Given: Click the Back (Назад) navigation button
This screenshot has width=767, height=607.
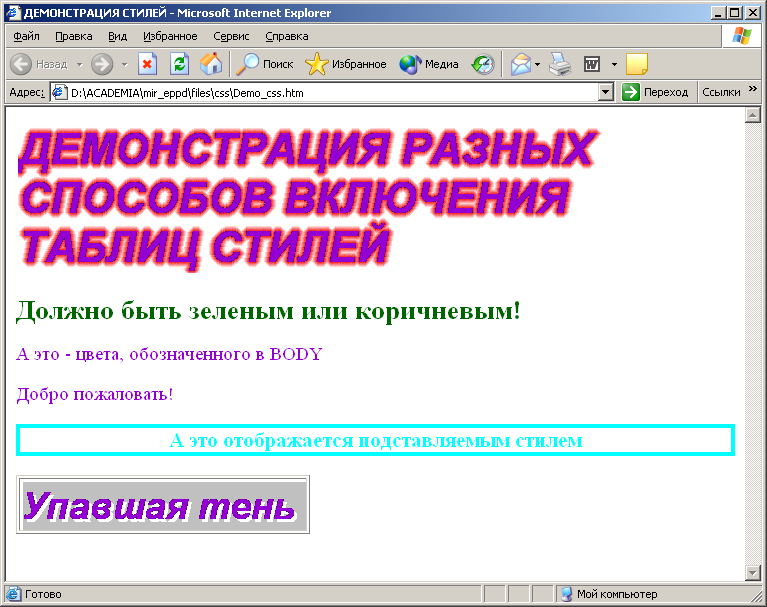Looking at the screenshot, I should pos(39,64).
